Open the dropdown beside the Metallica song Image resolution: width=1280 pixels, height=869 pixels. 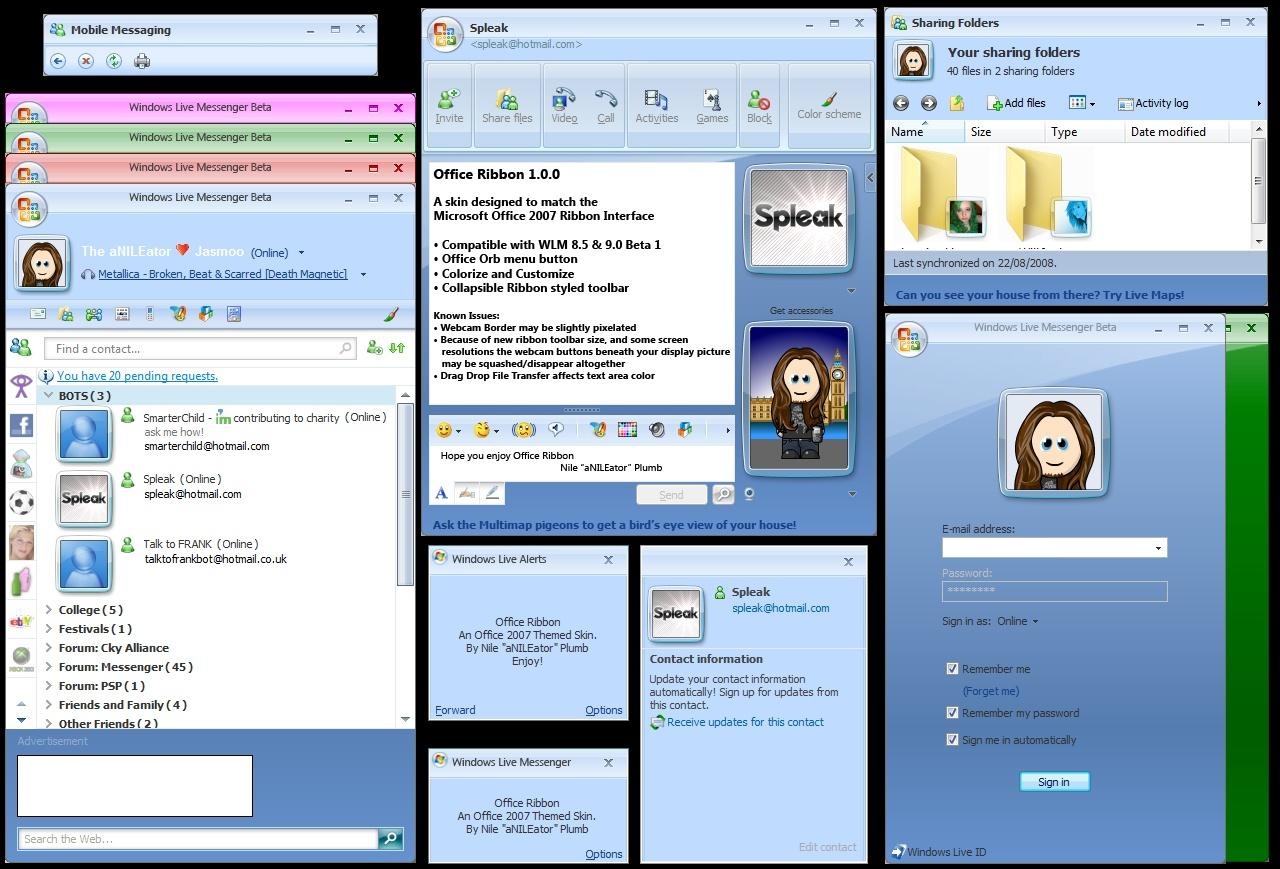363,274
